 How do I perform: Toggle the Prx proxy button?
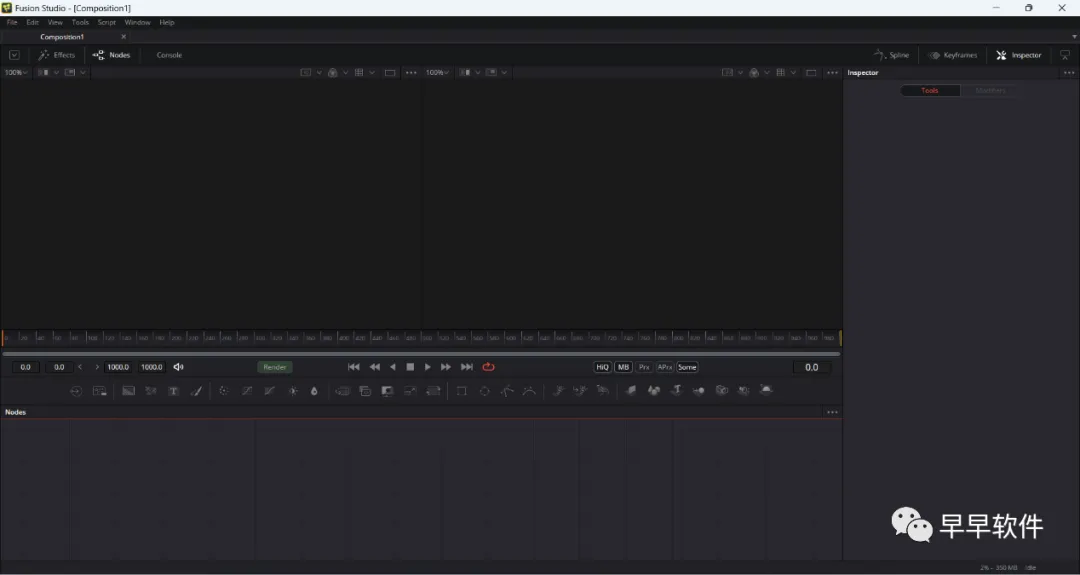(644, 367)
